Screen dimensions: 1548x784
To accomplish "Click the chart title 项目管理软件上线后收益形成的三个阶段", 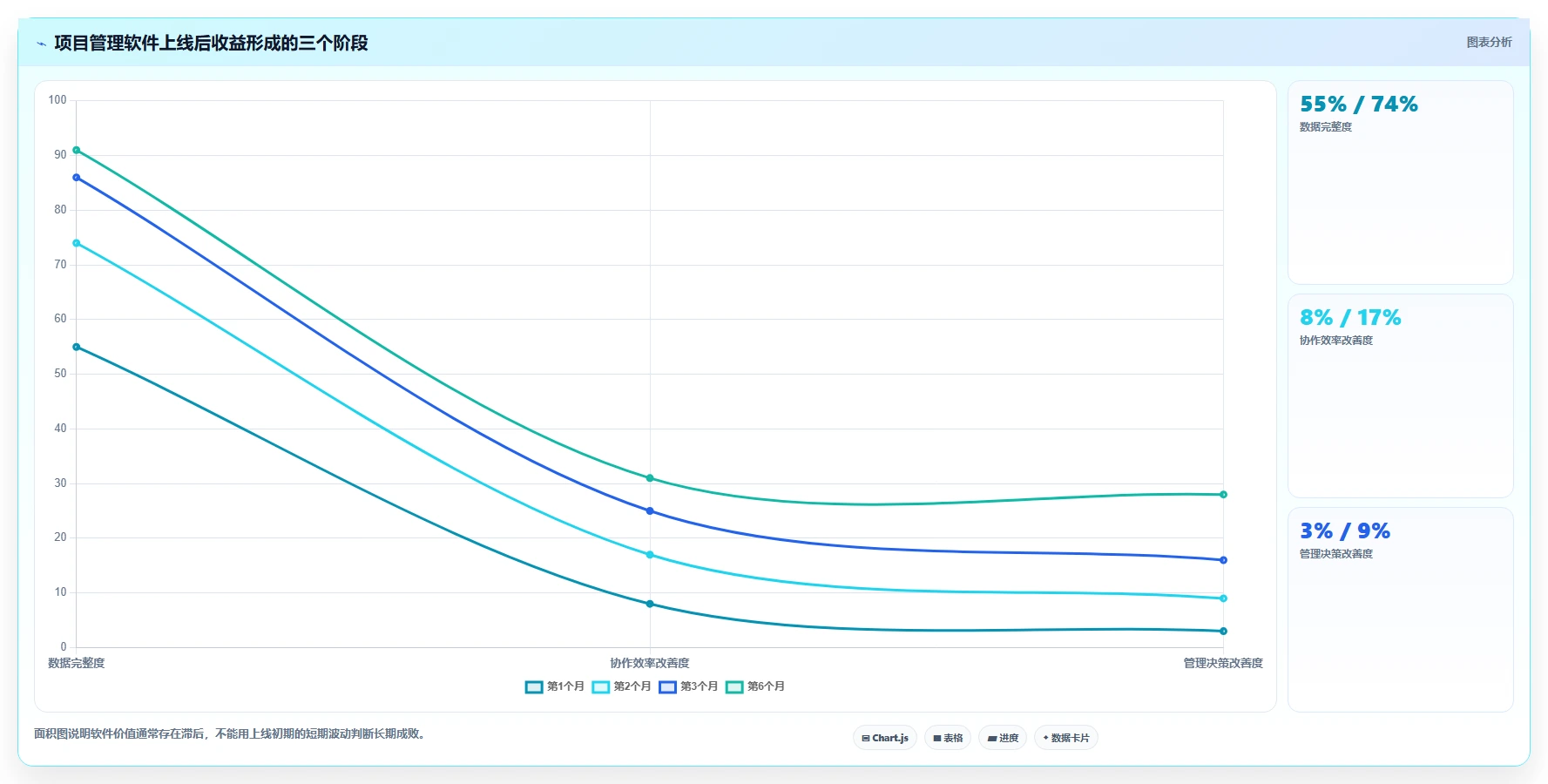I will [211, 43].
